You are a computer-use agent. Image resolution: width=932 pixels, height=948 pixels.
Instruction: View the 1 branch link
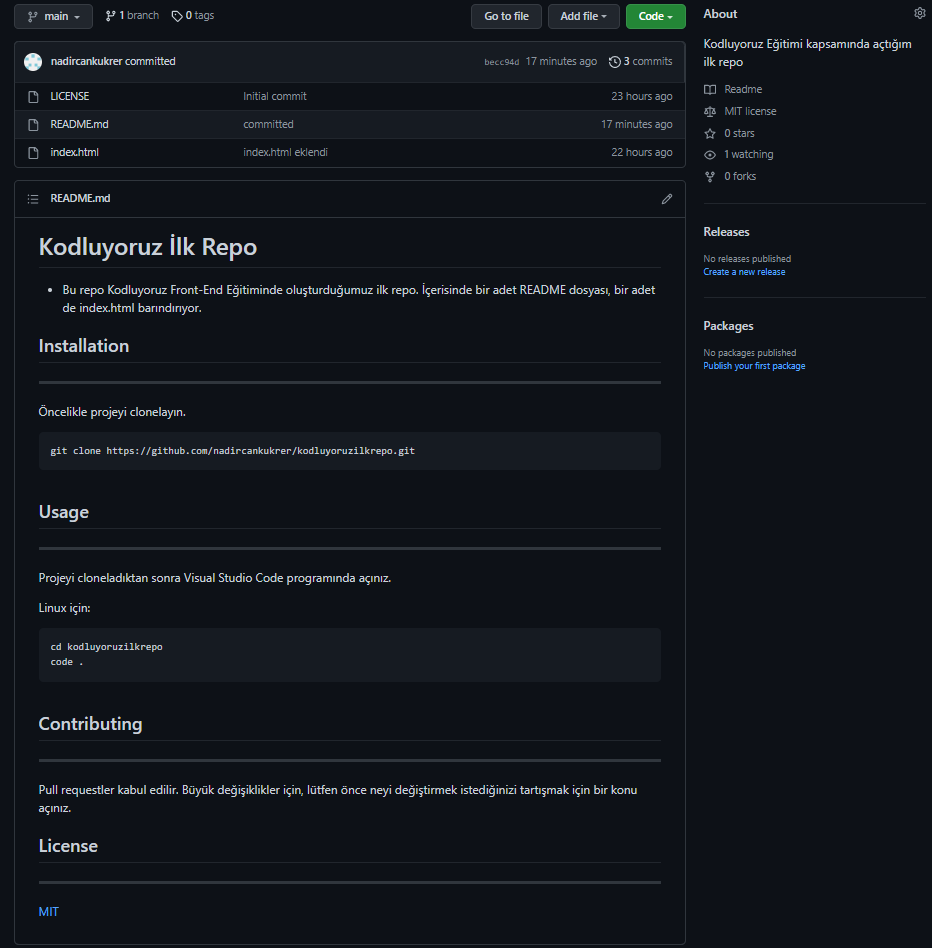point(132,16)
